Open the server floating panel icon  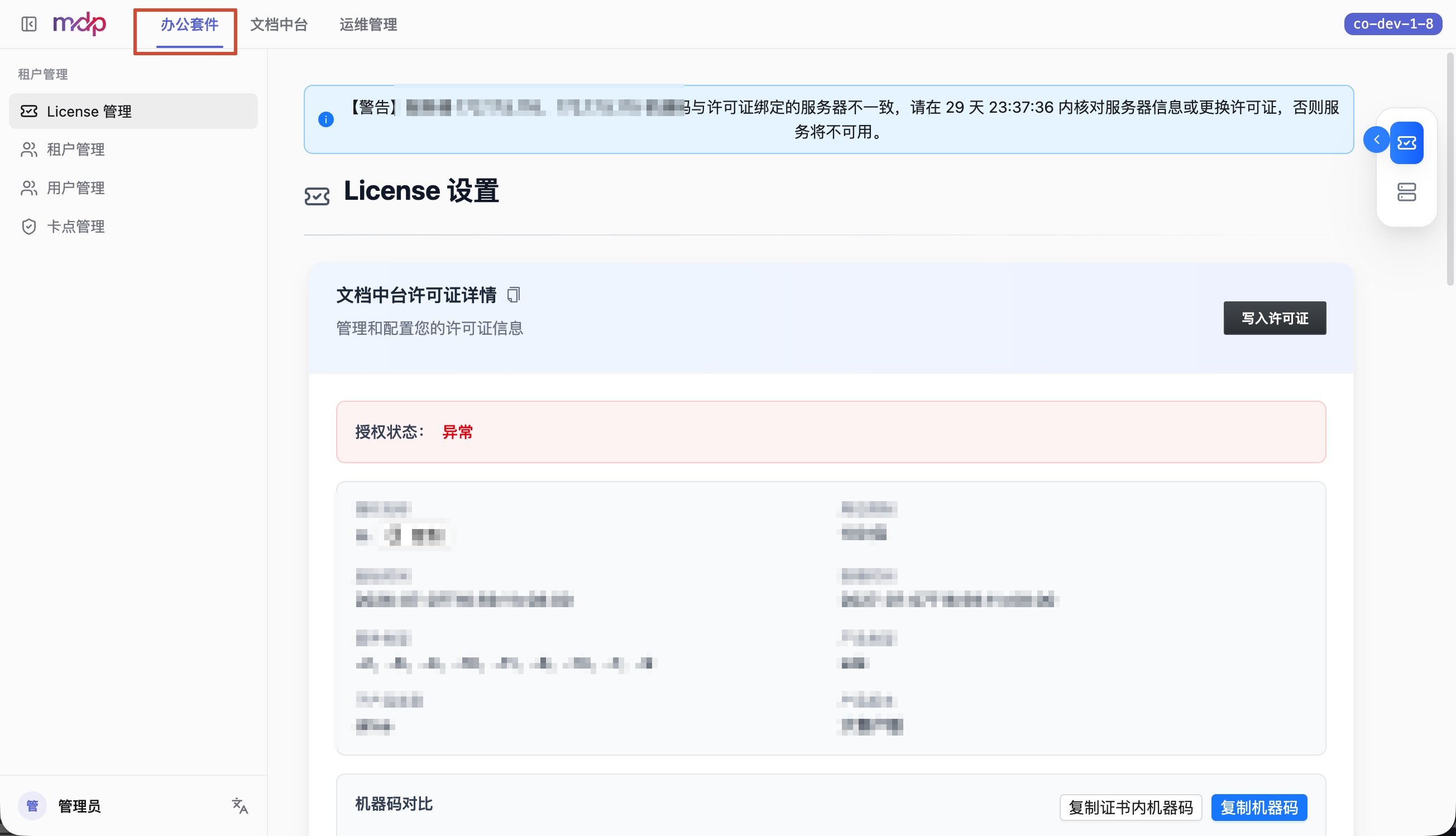pos(1407,193)
